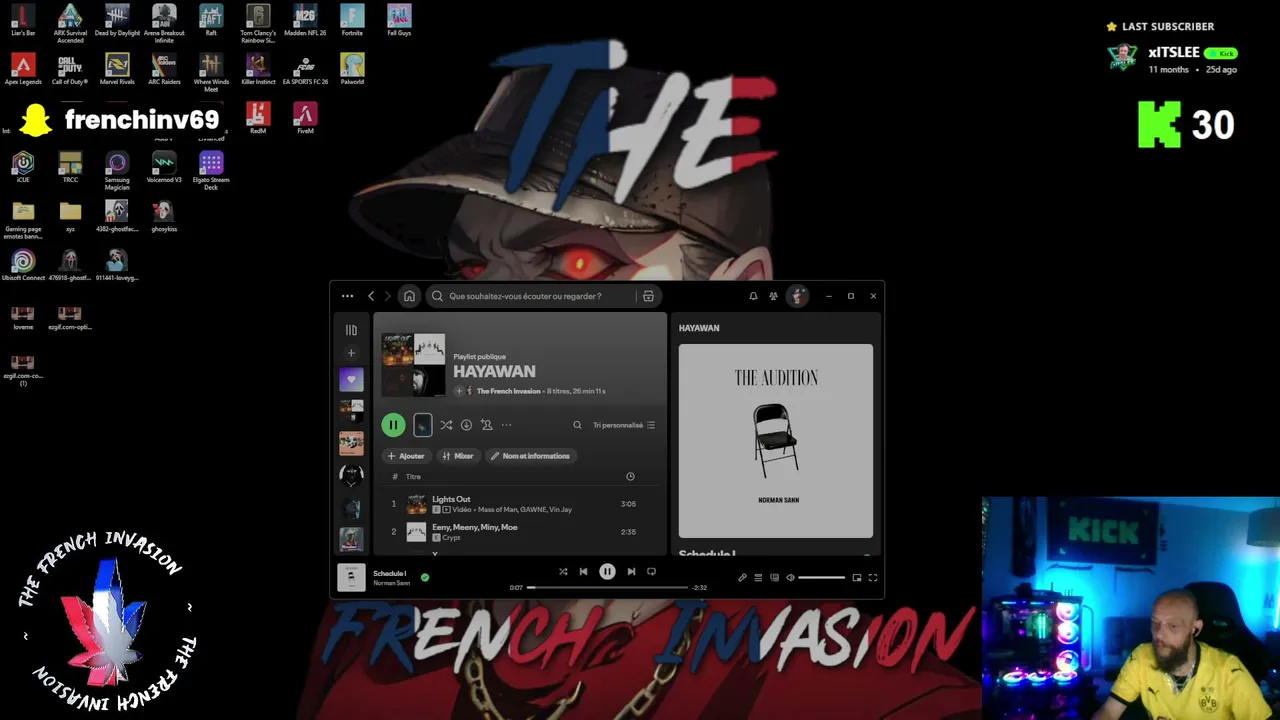Open Spotify's three-dot main menu
This screenshot has width=1280, height=720.
point(347,296)
